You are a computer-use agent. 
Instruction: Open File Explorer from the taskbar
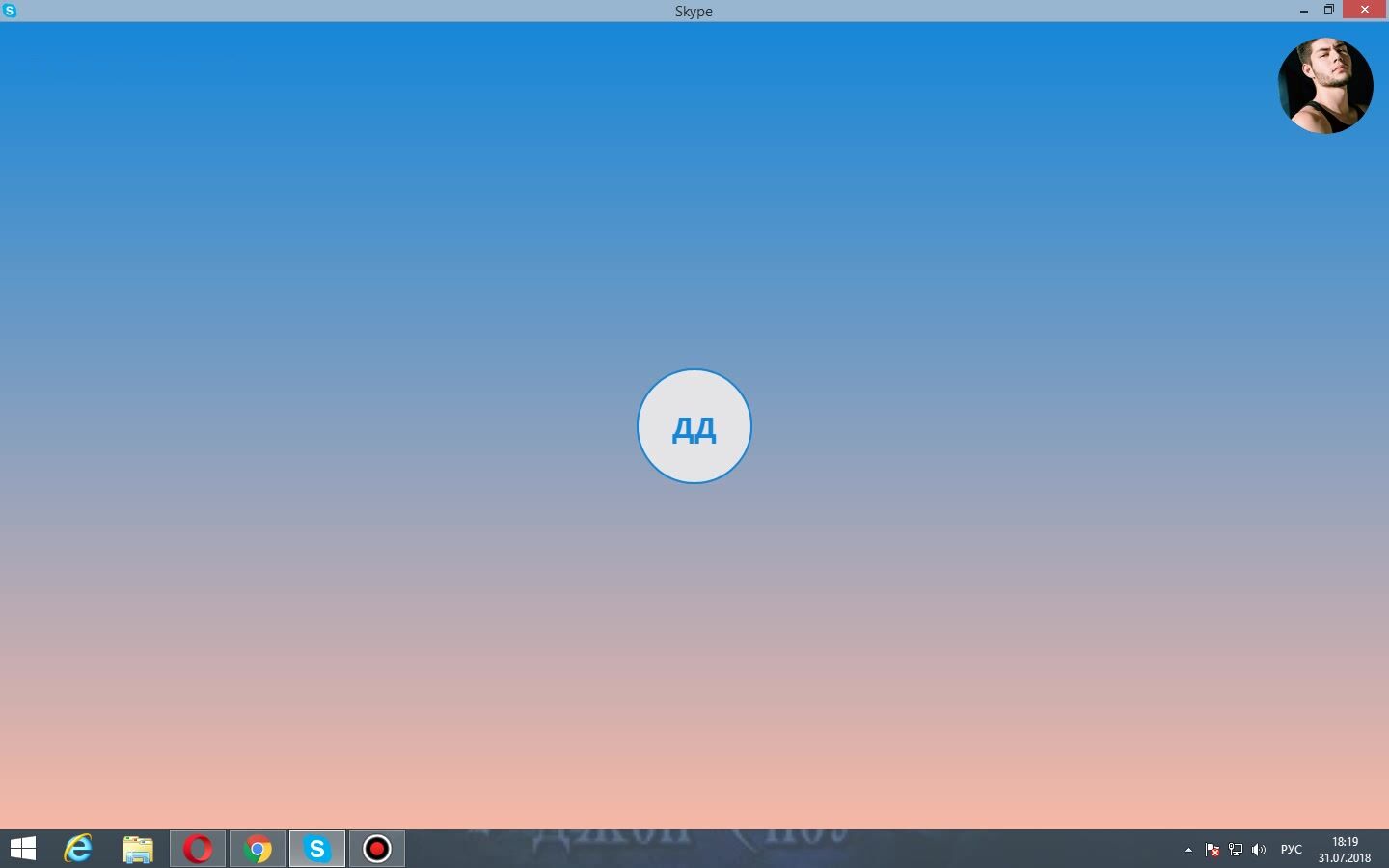click(x=138, y=849)
